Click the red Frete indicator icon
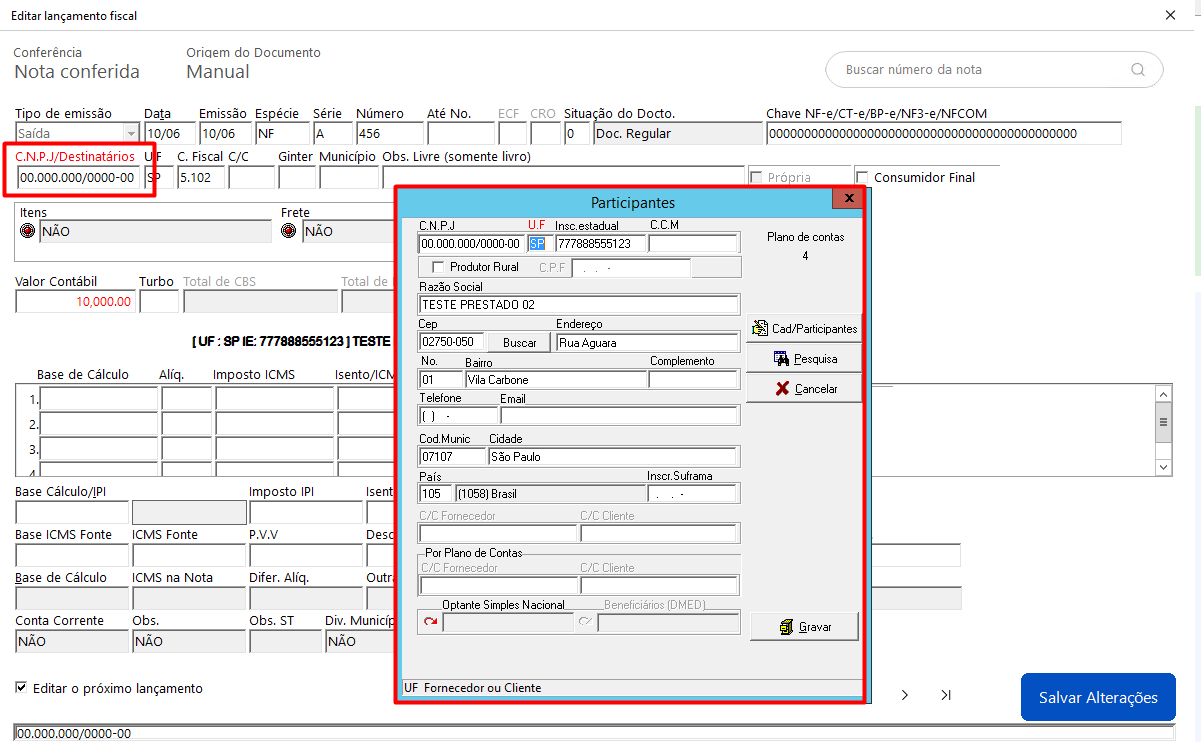 click(x=289, y=231)
